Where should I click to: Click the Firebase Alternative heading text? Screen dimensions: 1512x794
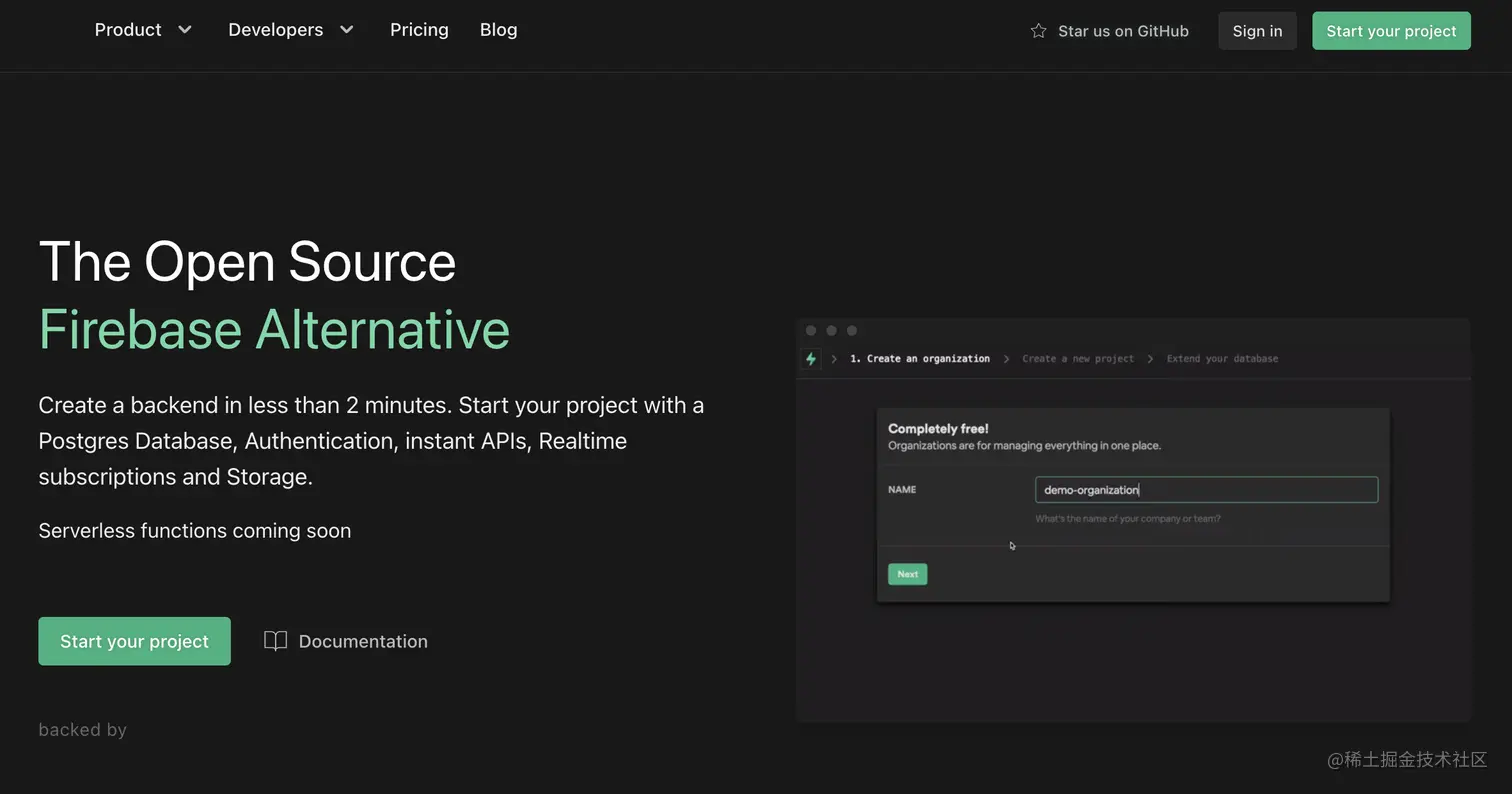pyautogui.click(x=274, y=329)
